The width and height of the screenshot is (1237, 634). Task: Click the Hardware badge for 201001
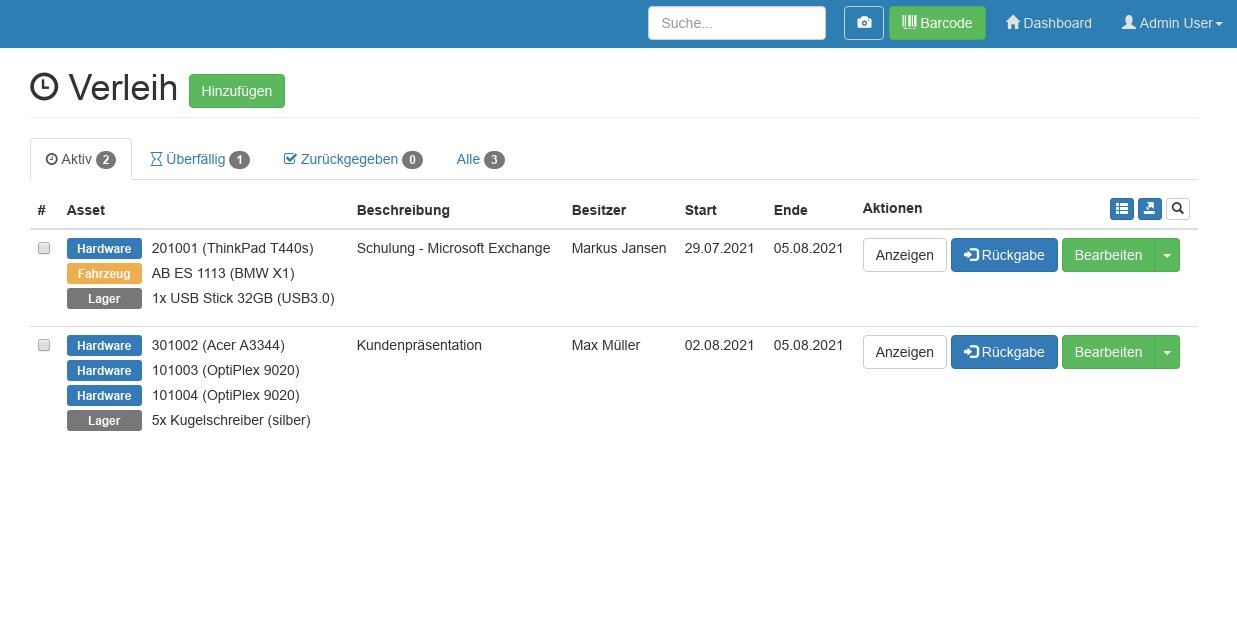(104, 248)
